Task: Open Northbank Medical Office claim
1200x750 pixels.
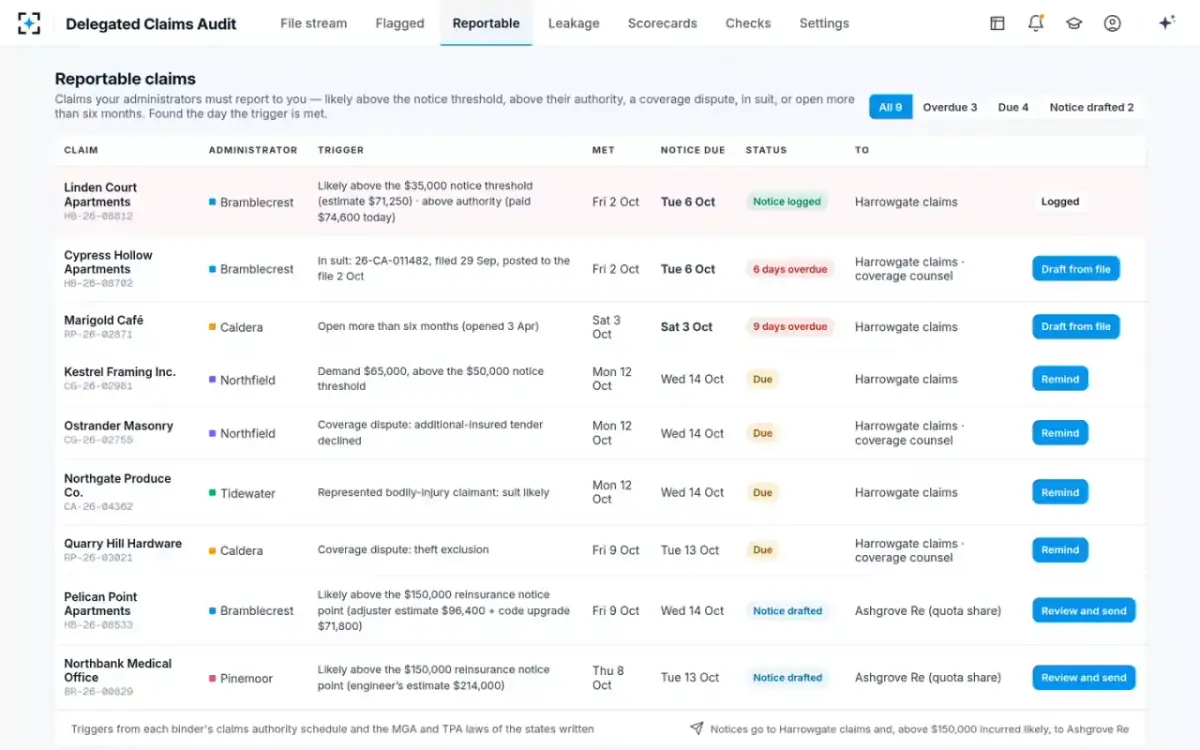Action: tap(118, 670)
